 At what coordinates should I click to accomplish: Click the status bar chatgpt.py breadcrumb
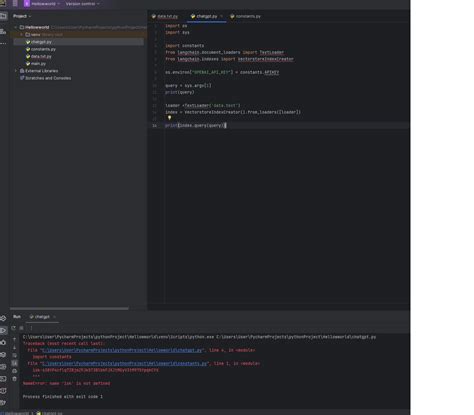point(49,413)
